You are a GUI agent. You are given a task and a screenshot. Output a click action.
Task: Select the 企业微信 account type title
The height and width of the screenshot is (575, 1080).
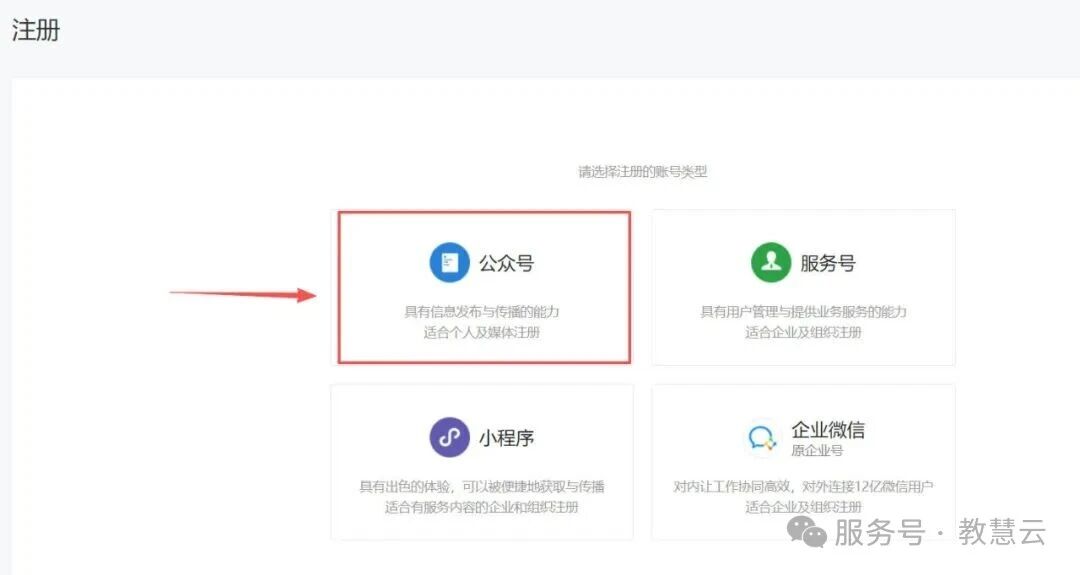pyautogui.click(x=828, y=430)
